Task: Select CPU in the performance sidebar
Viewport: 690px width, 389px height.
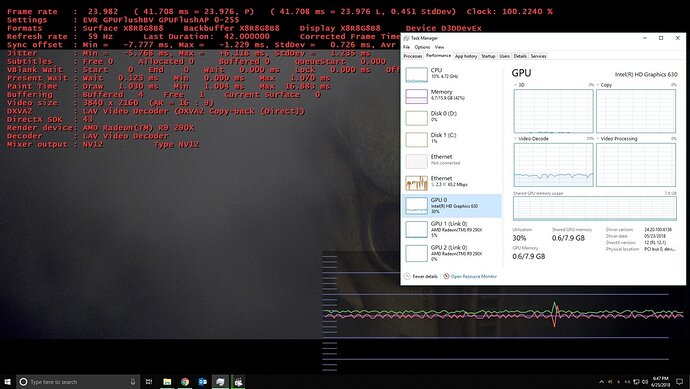Action: click(452, 74)
